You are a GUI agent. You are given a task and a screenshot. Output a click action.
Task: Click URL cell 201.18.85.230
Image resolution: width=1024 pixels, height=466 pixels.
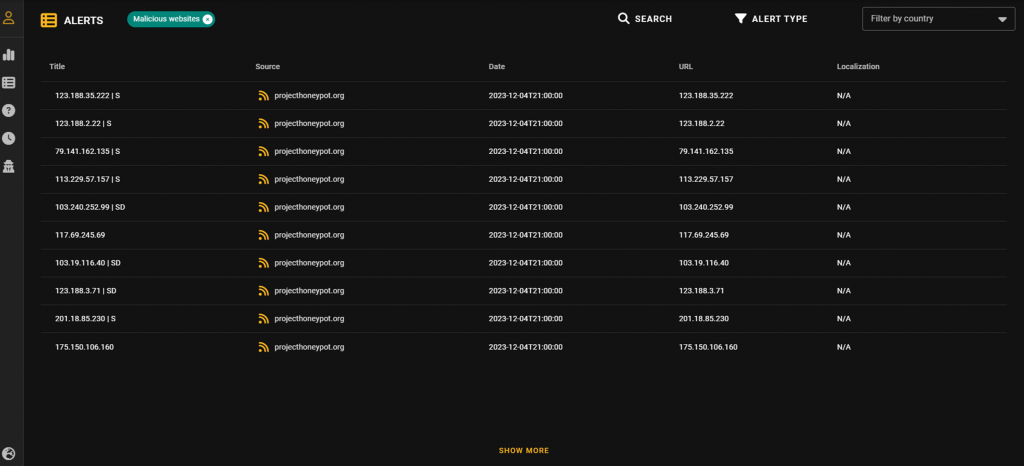click(703, 319)
